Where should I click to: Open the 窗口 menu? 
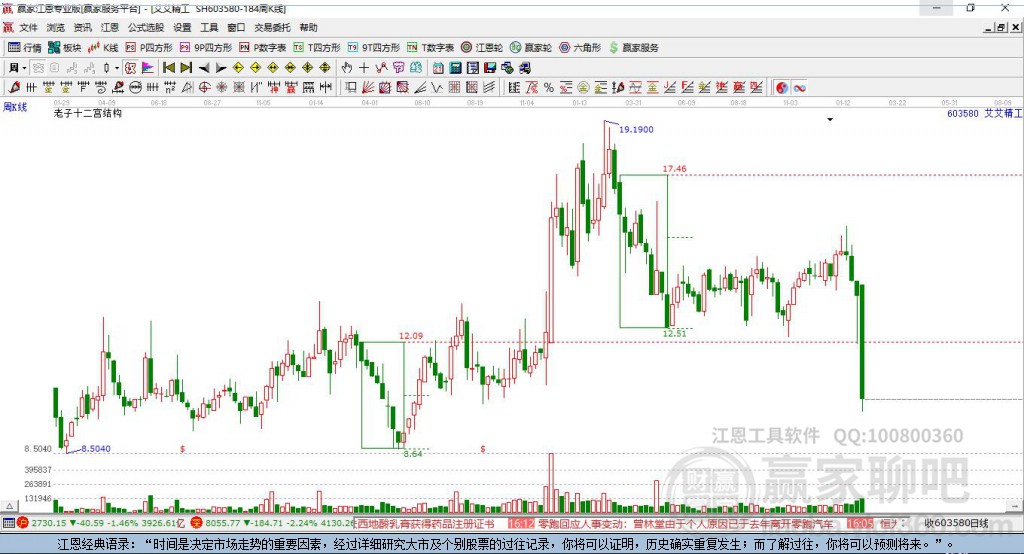coord(236,27)
